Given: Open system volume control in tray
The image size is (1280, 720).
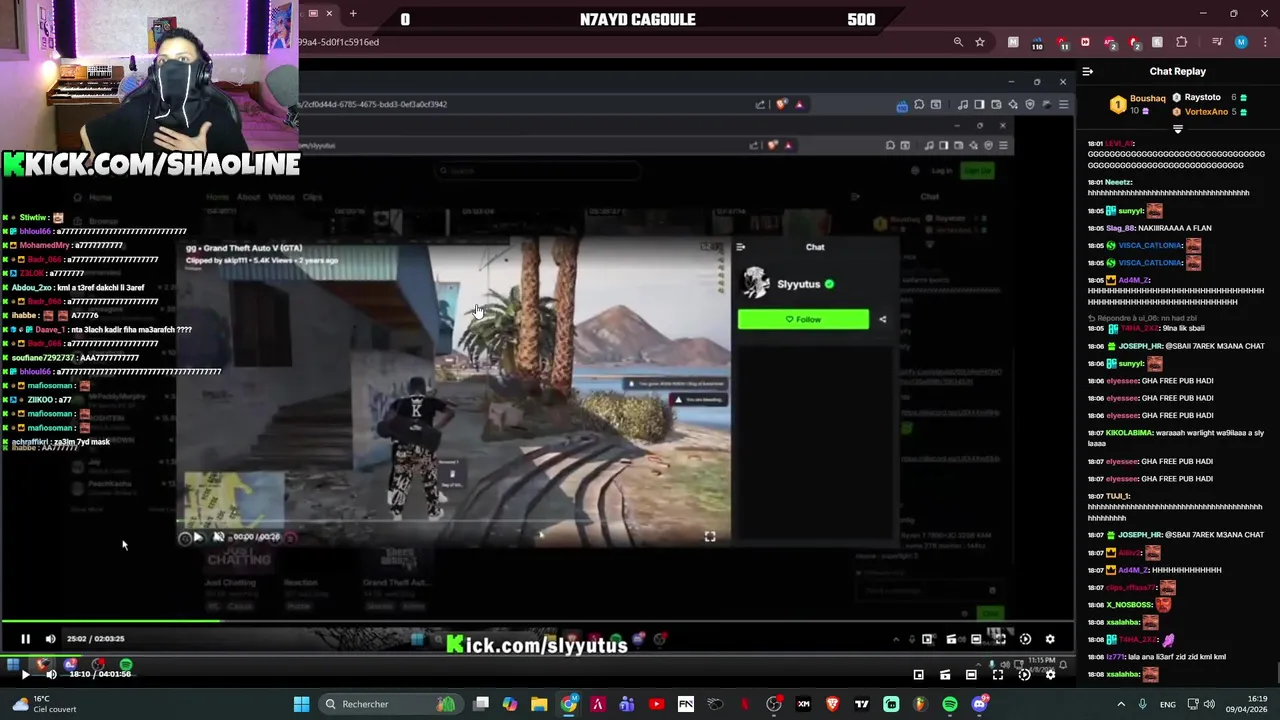Looking at the screenshot, I should click(x=1209, y=704).
